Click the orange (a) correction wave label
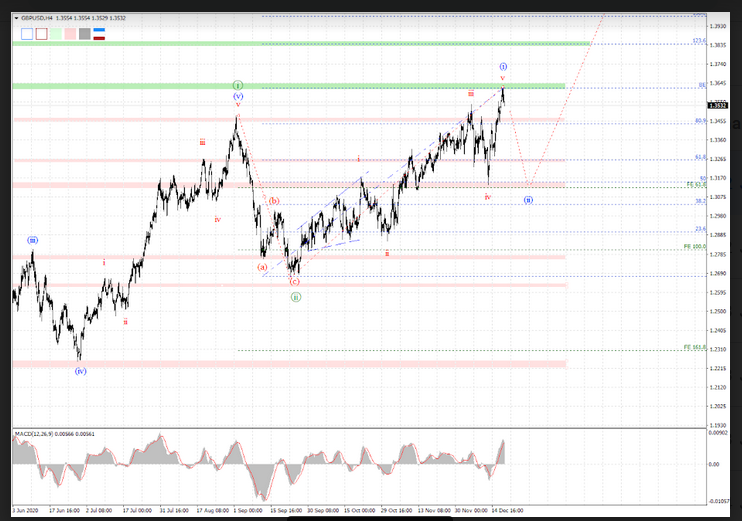The height and width of the screenshot is (521, 742). pyautogui.click(x=263, y=267)
